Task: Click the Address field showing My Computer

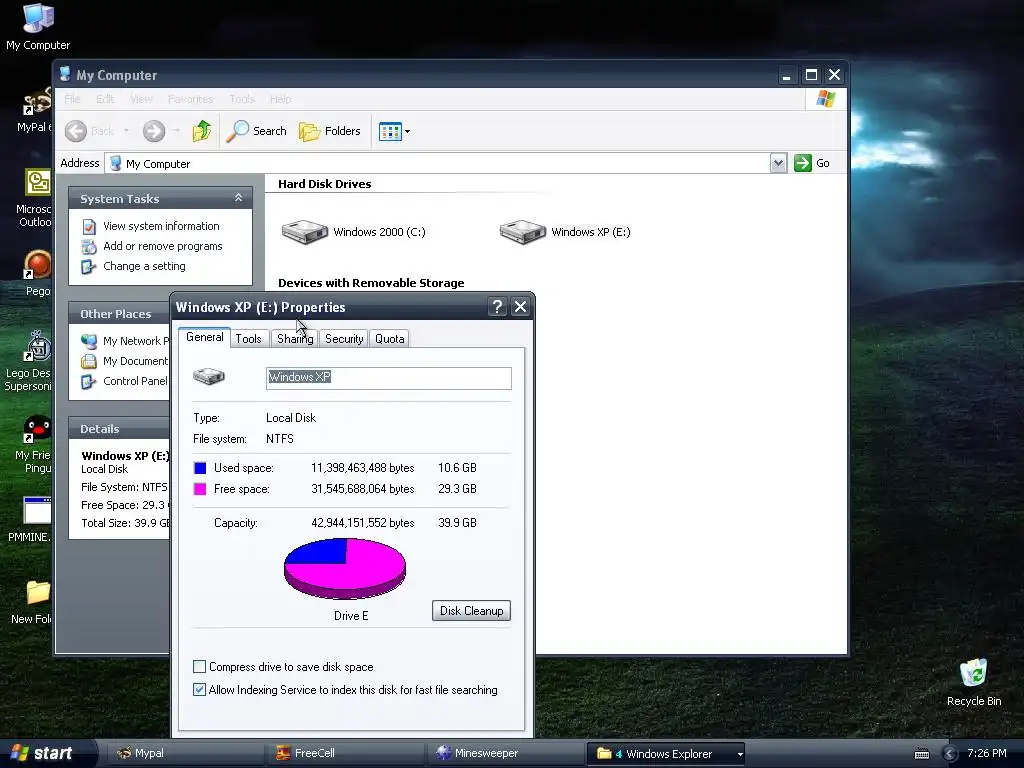Action: coord(437,163)
